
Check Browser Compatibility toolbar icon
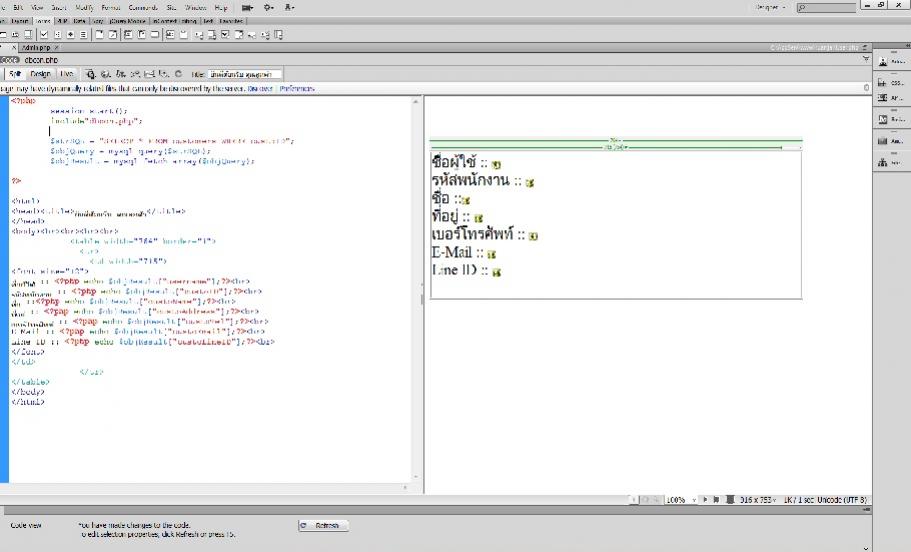tap(149, 74)
